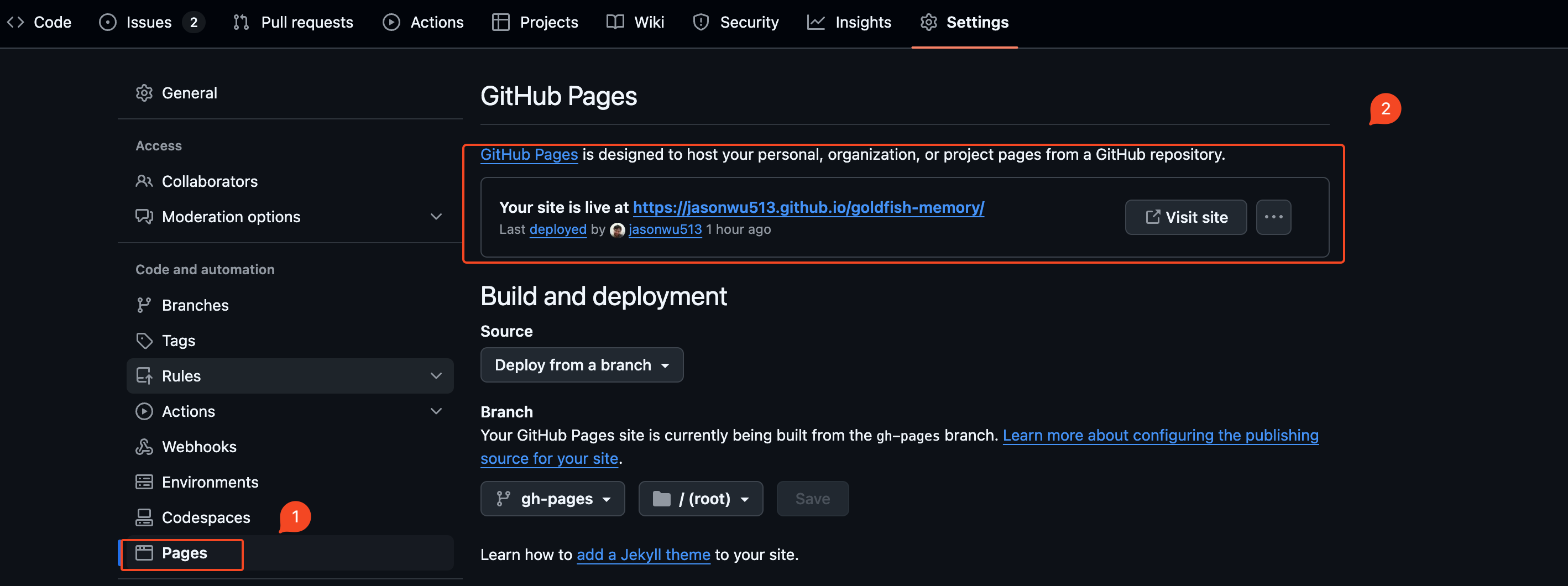
Task: Open the Code tab
Action: [x=39, y=23]
